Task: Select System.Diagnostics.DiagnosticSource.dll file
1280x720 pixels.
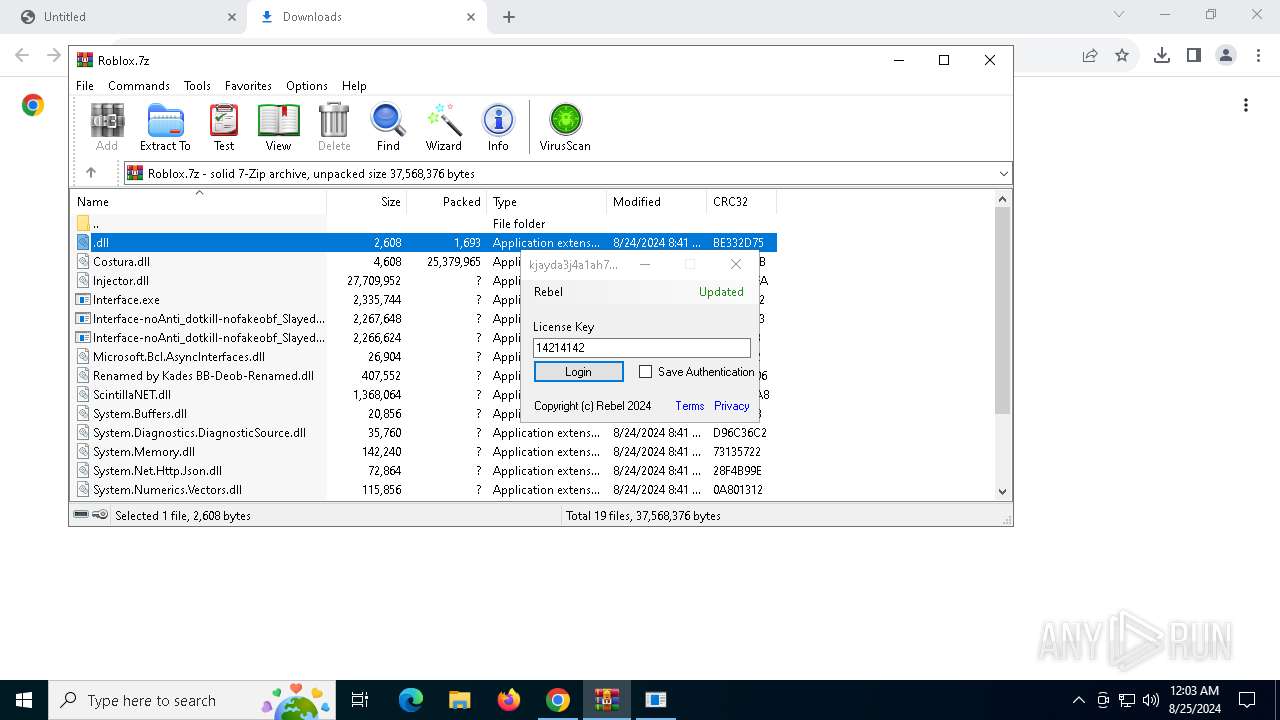Action: click(x=199, y=433)
